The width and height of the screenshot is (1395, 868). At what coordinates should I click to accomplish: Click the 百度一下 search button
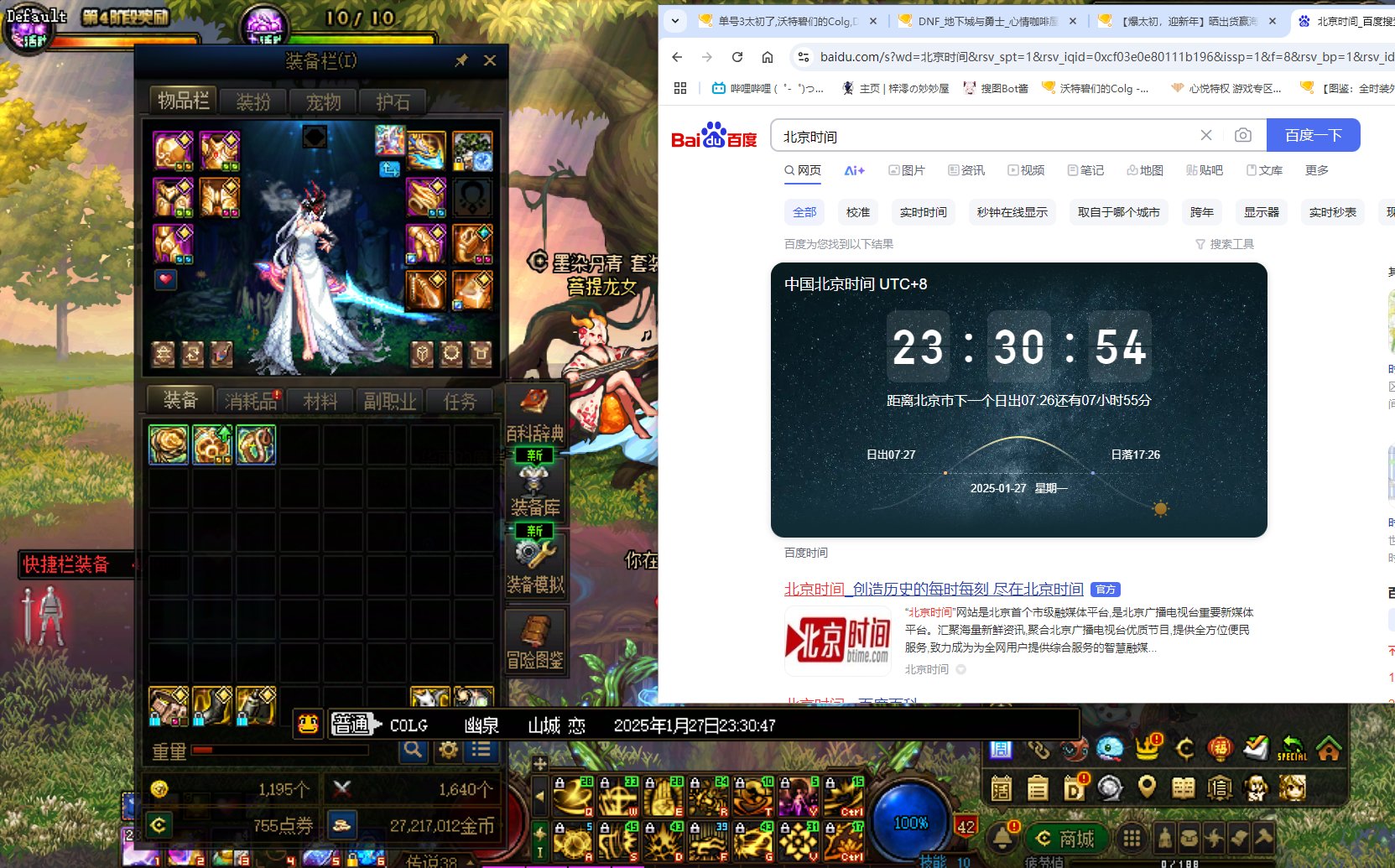(x=1313, y=135)
